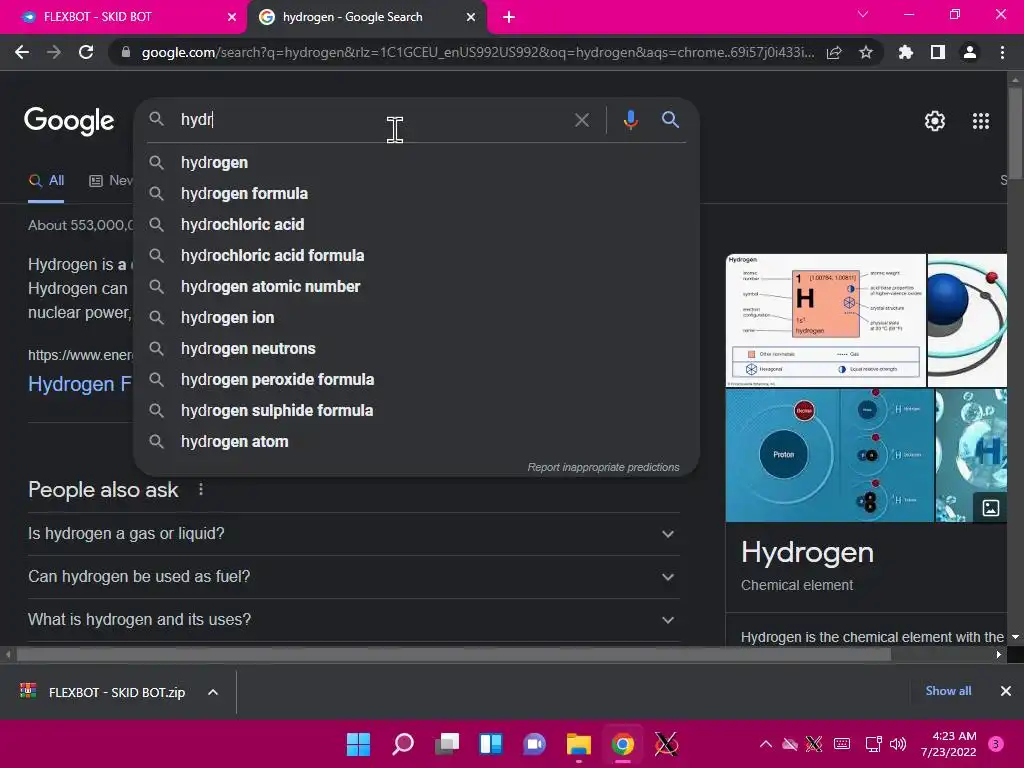Select 'hydrochloric acid formula' suggestion
Image resolution: width=1024 pixels, height=768 pixels.
[417, 255]
